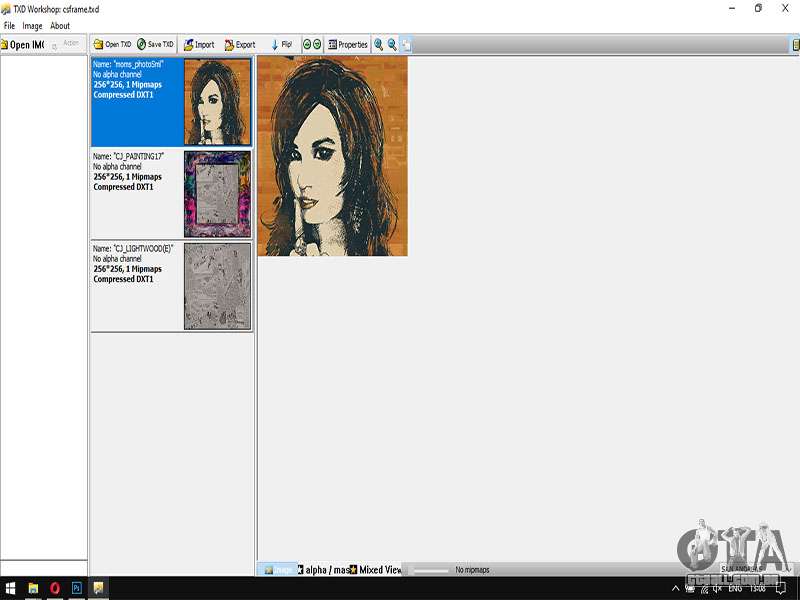Flip the texture with the Flip button
800x600 pixels.
[281, 45]
